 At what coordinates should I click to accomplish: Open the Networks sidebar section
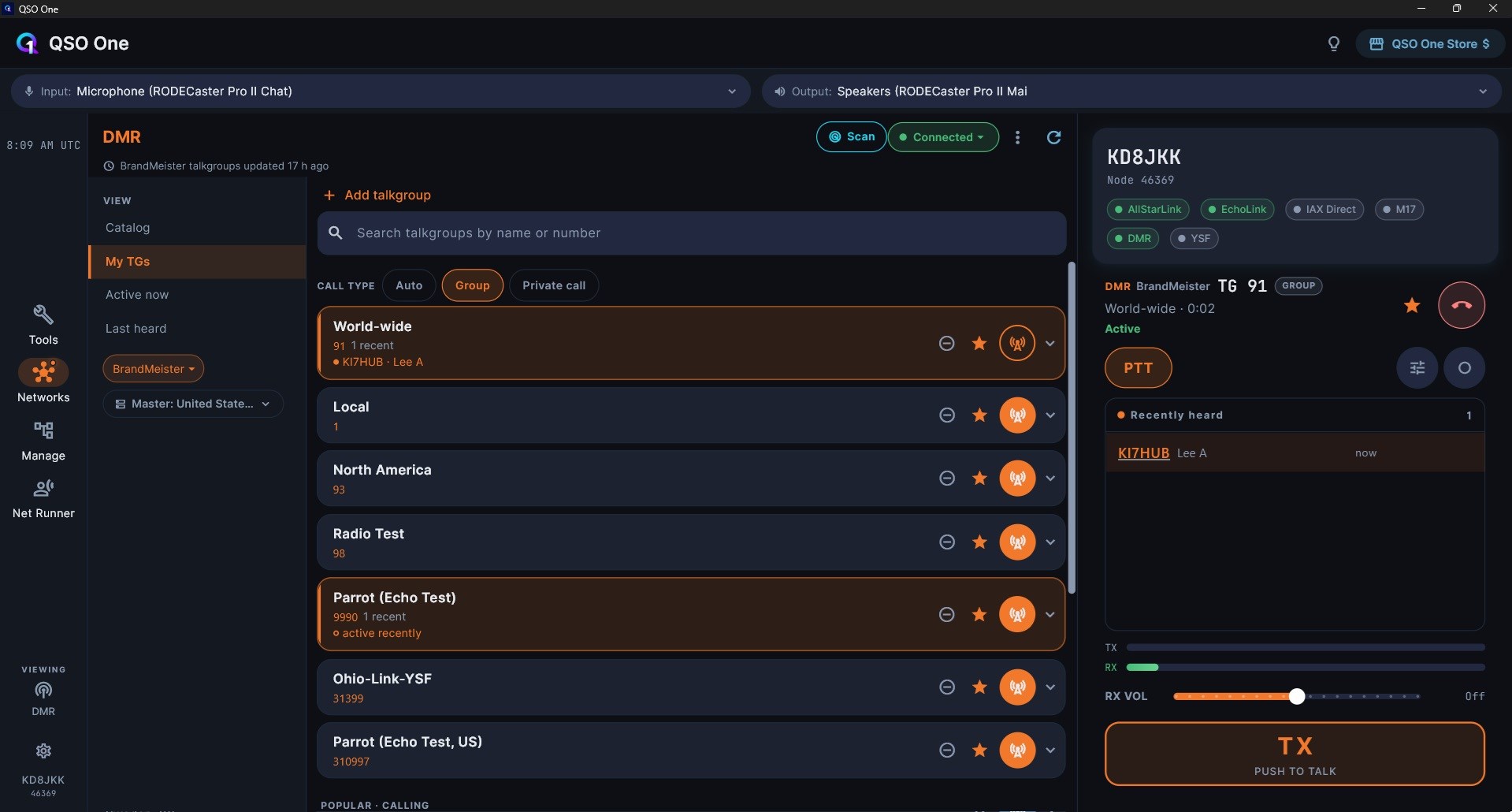pyautogui.click(x=43, y=382)
